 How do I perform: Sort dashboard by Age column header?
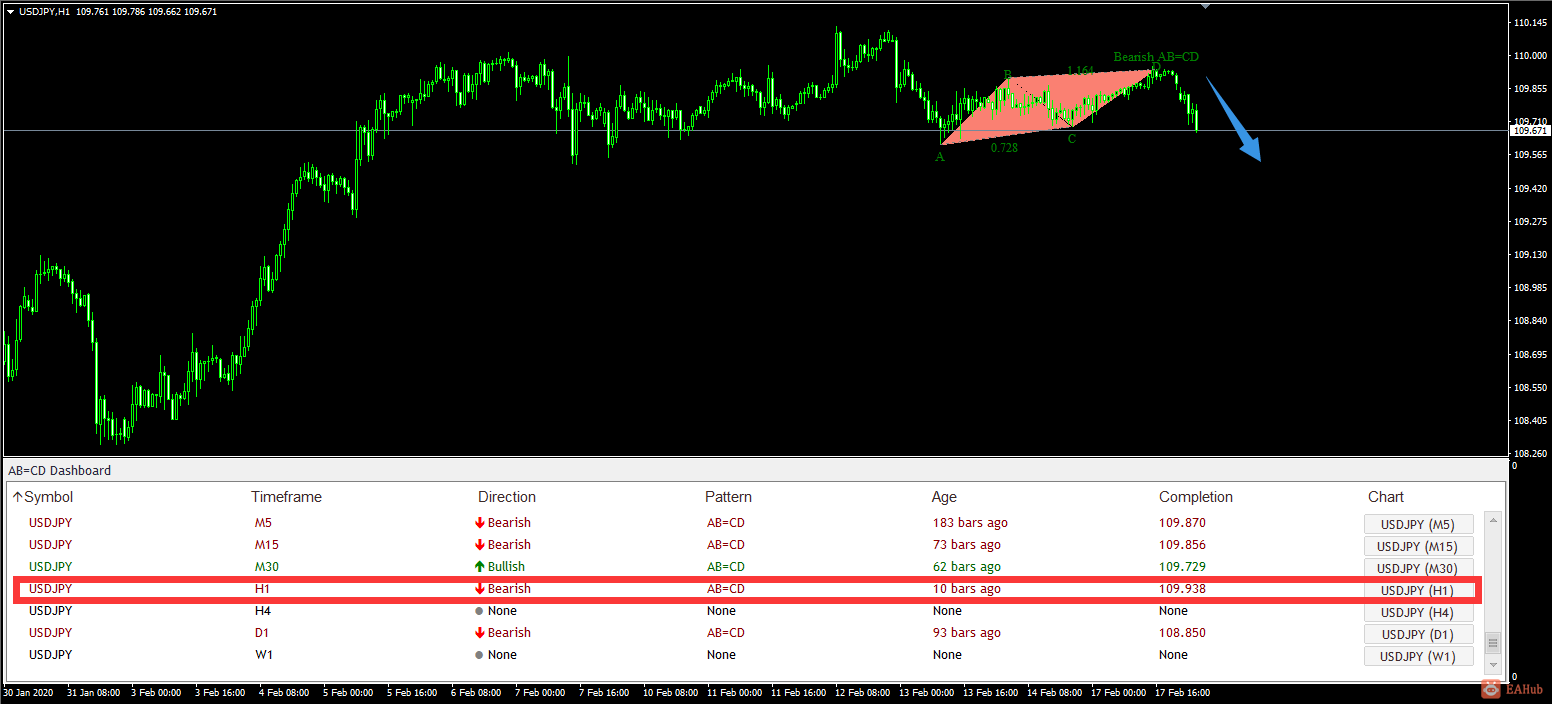pos(944,497)
